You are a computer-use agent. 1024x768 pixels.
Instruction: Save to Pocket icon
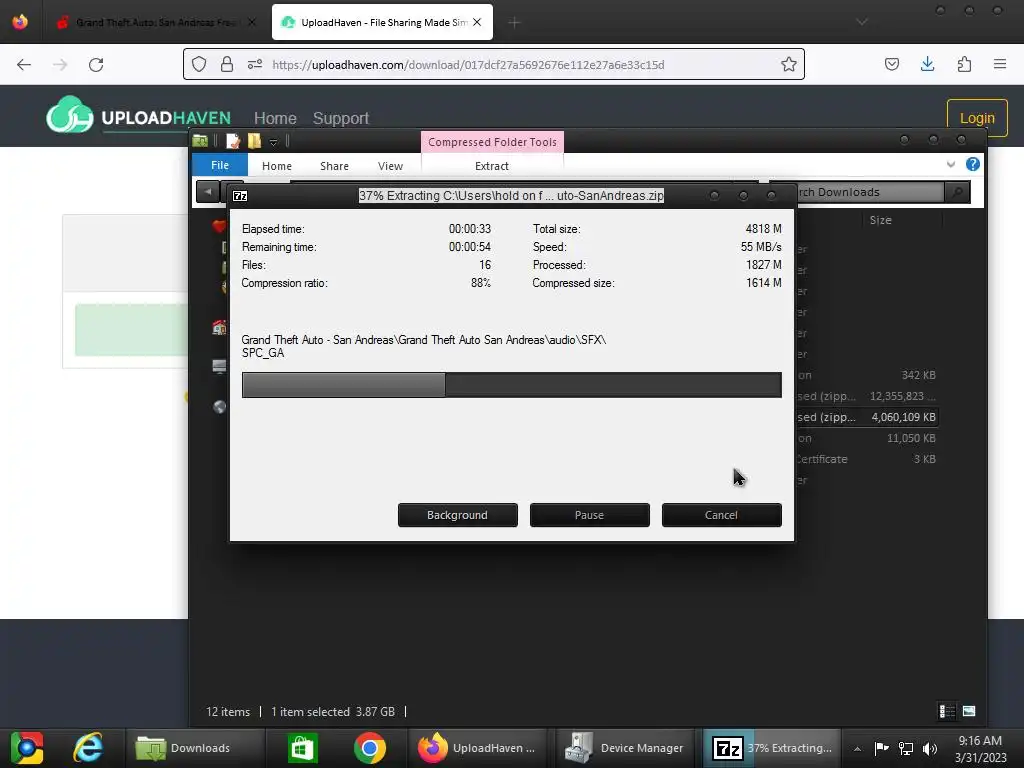point(891,64)
